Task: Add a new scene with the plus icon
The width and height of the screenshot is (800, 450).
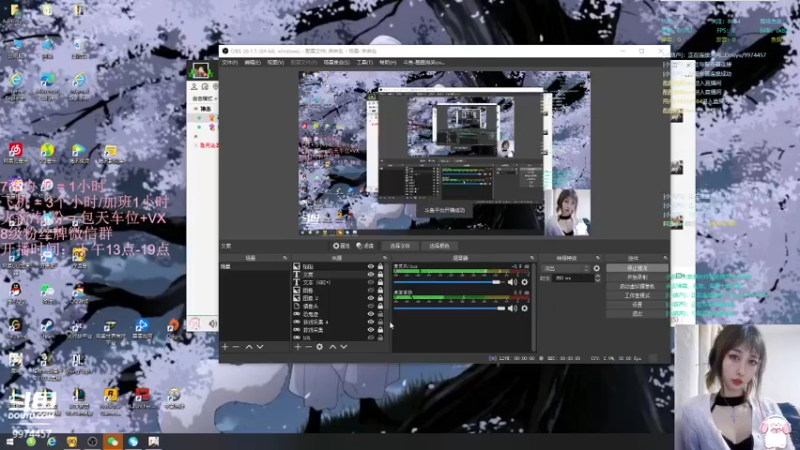Action: [225, 347]
